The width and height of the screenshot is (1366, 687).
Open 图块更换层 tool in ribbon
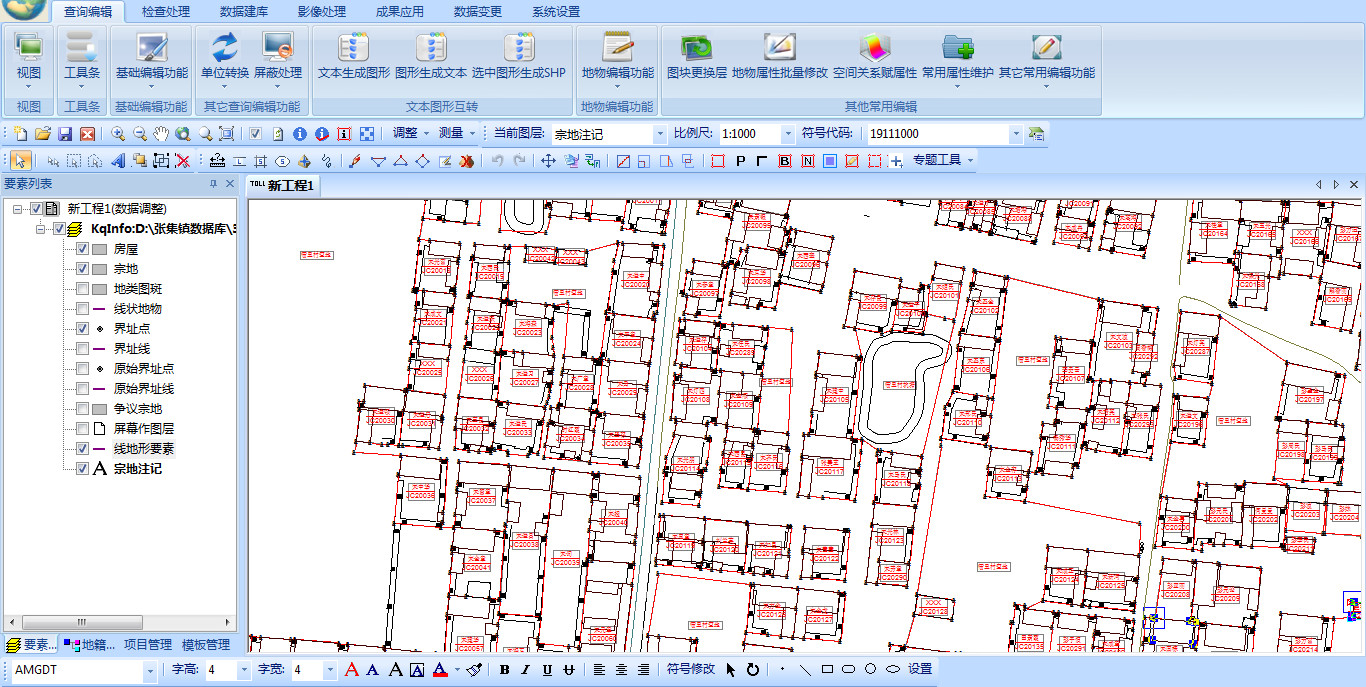(697, 56)
